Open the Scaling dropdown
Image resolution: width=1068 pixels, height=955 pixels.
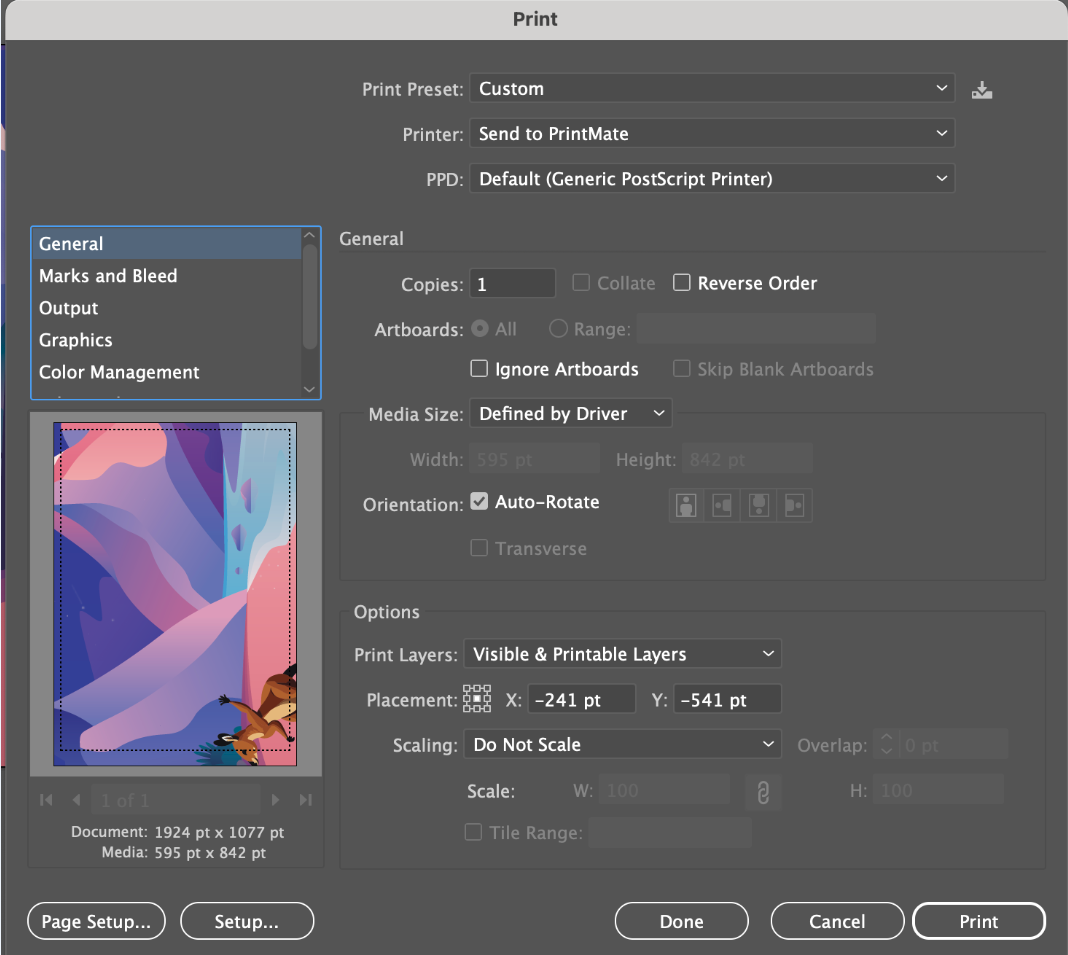[x=622, y=744]
